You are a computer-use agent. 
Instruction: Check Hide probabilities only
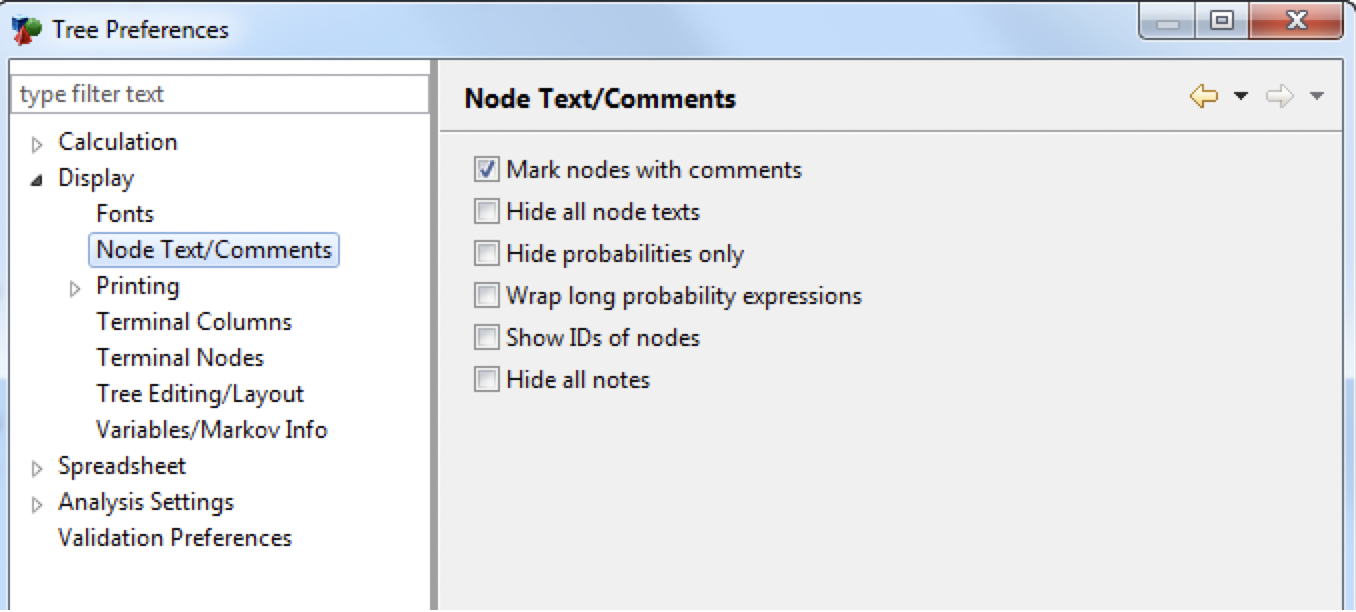click(x=487, y=253)
